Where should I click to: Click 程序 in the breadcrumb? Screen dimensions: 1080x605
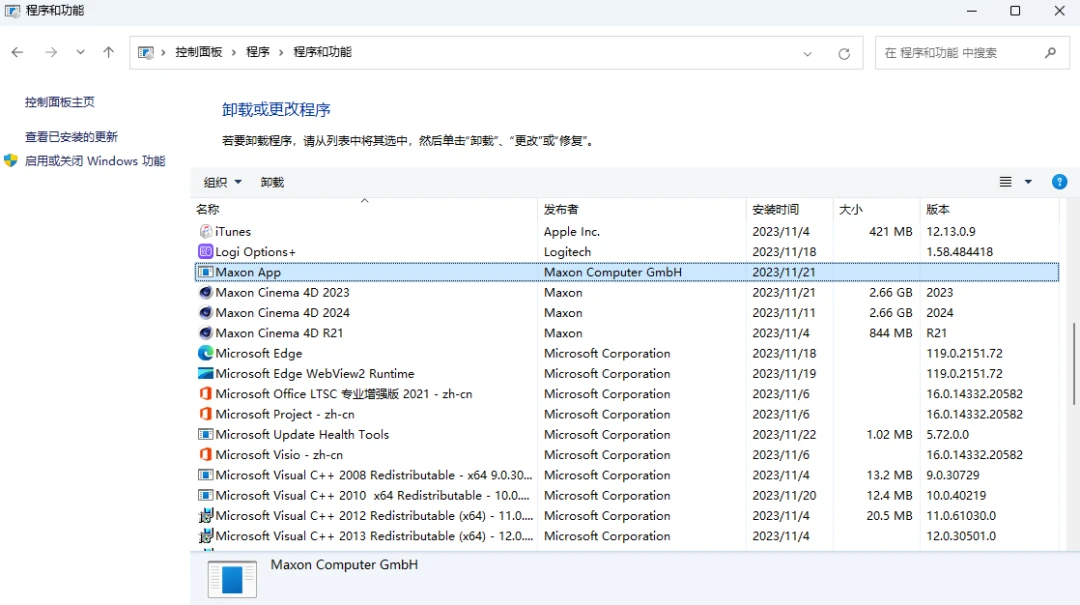pyautogui.click(x=258, y=52)
